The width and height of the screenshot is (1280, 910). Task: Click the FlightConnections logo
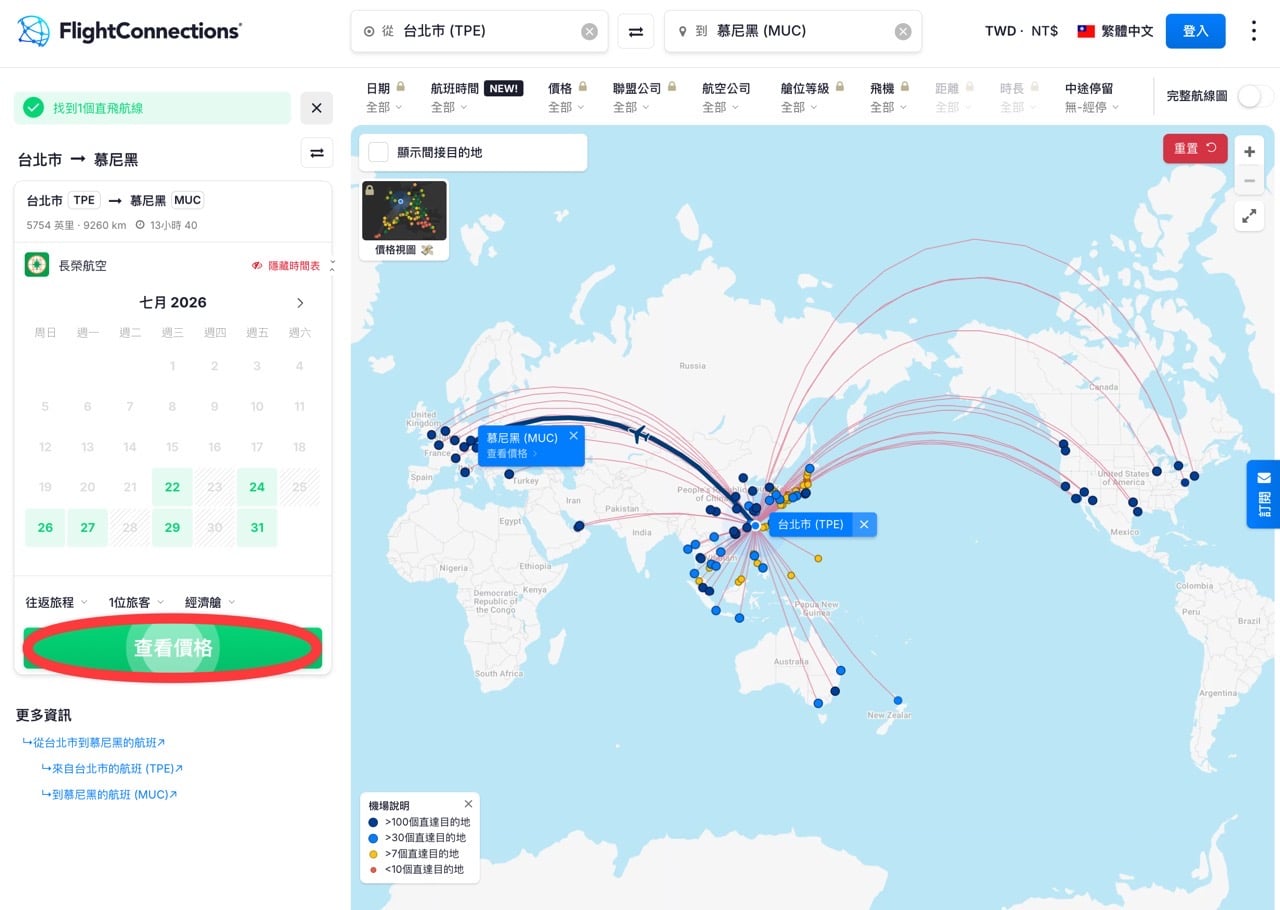tap(129, 31)
